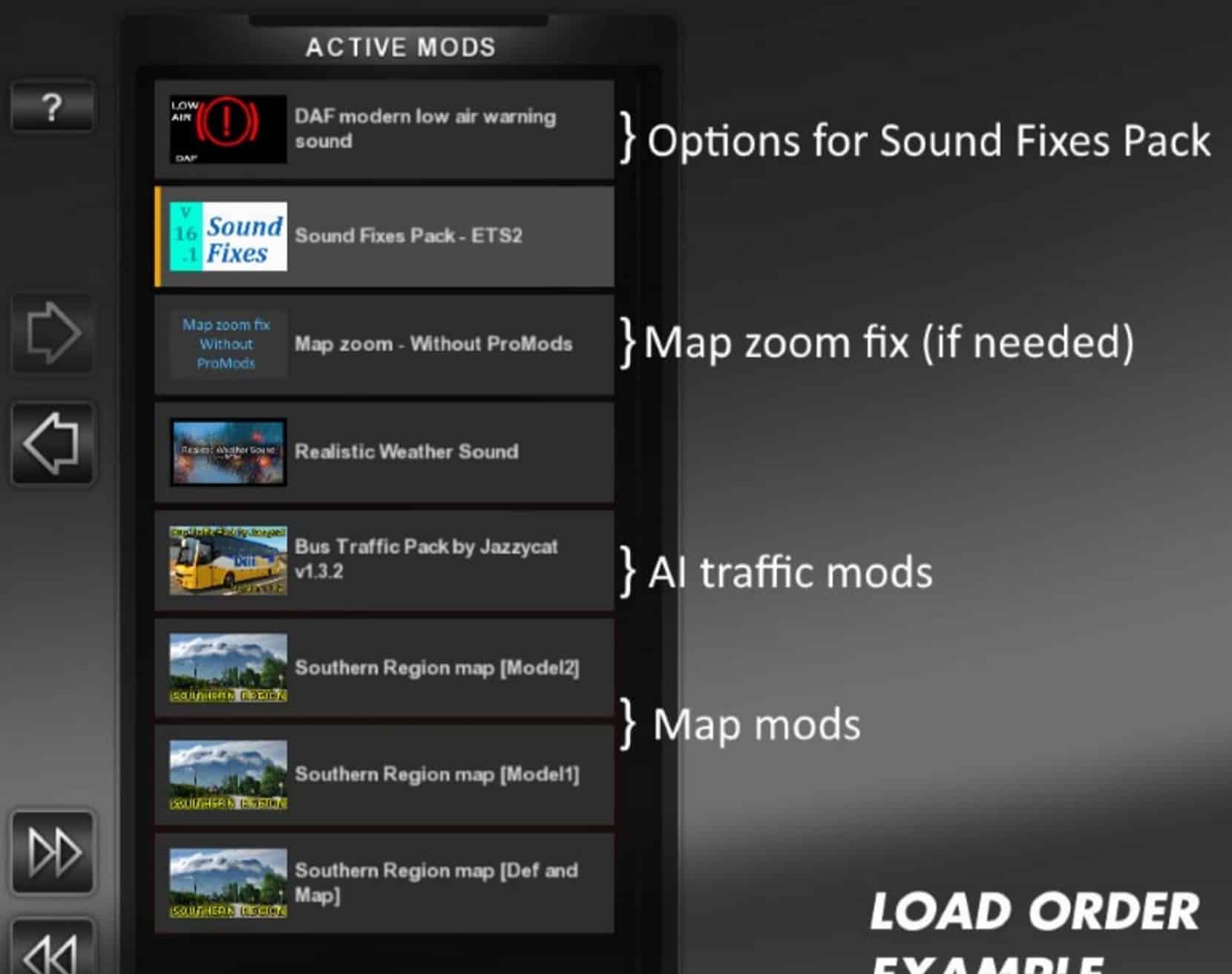Click the Southern Region Model1 mountain thumbnail
The image size is (1232, 974).
tap(228, 775)
